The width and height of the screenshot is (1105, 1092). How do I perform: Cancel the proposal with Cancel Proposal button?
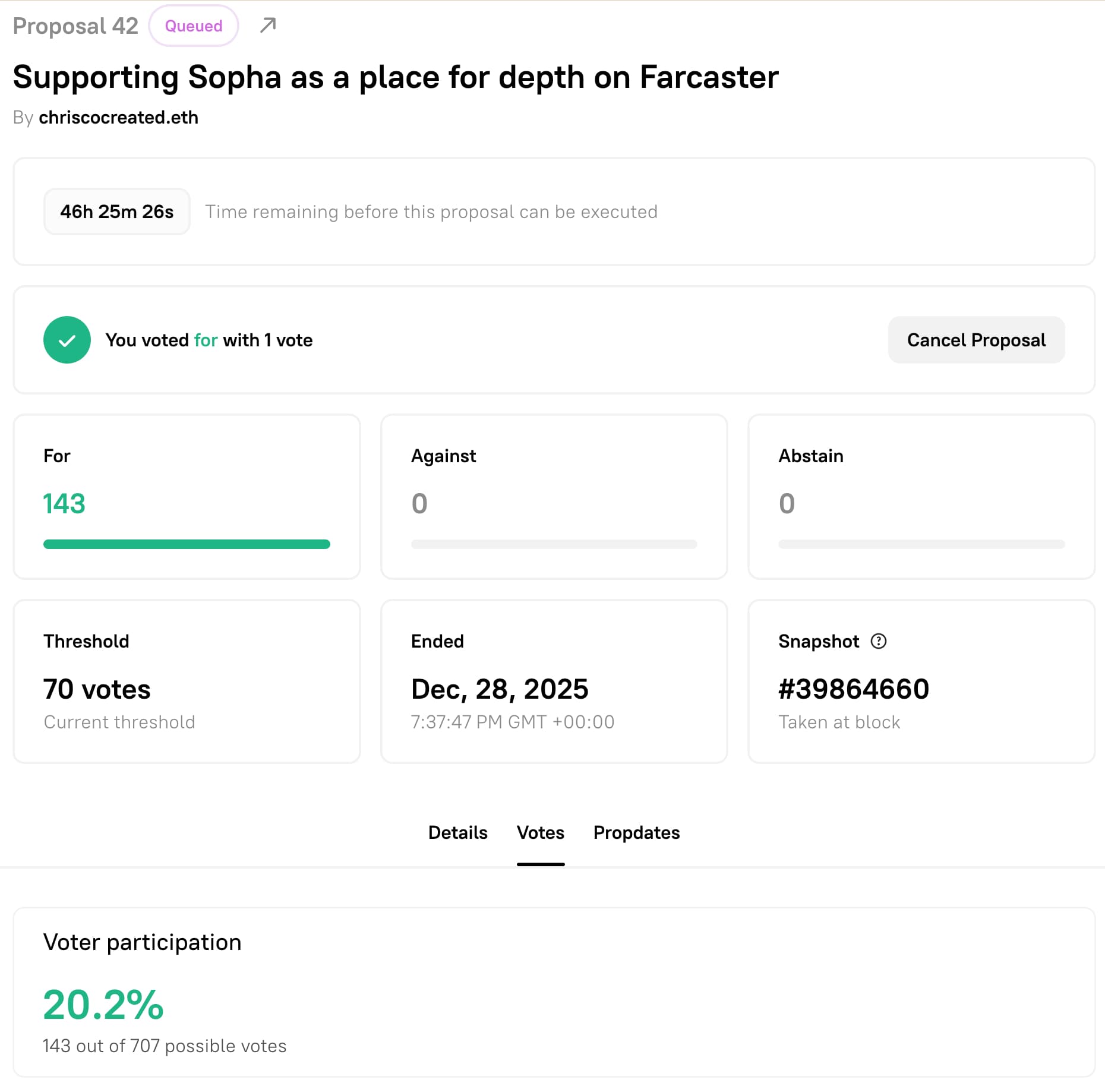pyautogui.click(x=975, y=340)
